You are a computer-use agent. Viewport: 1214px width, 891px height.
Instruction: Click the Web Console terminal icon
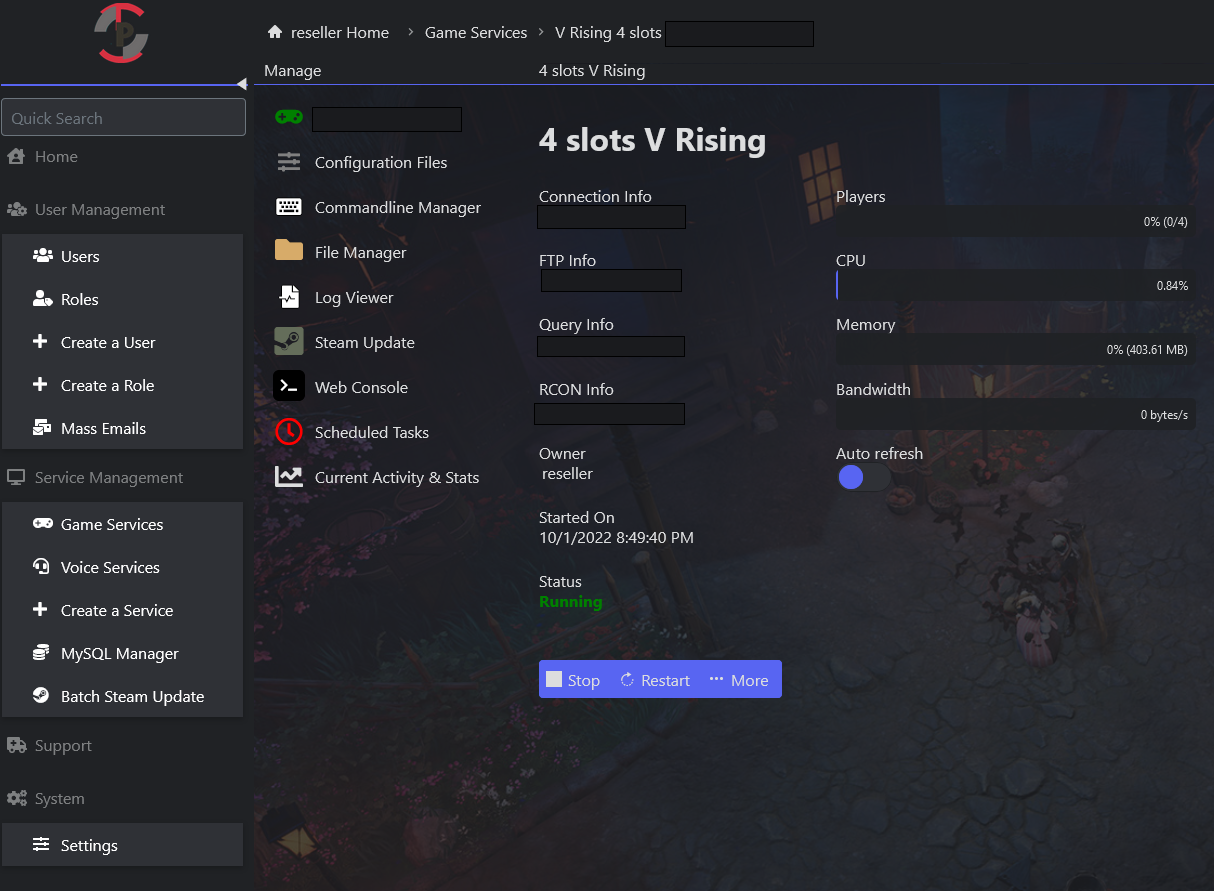[x=289, y=386]
